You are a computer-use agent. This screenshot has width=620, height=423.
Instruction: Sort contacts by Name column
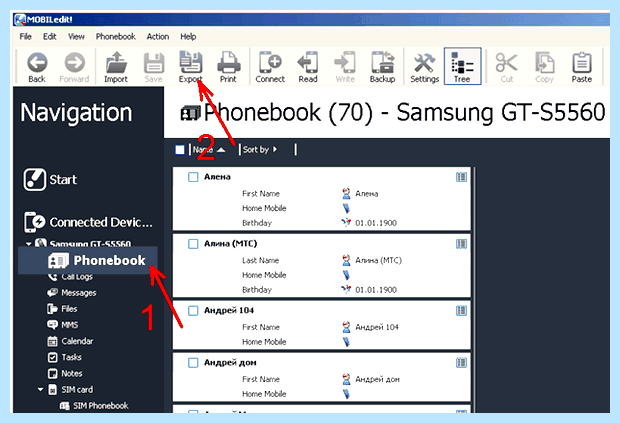tap(209, 149)
